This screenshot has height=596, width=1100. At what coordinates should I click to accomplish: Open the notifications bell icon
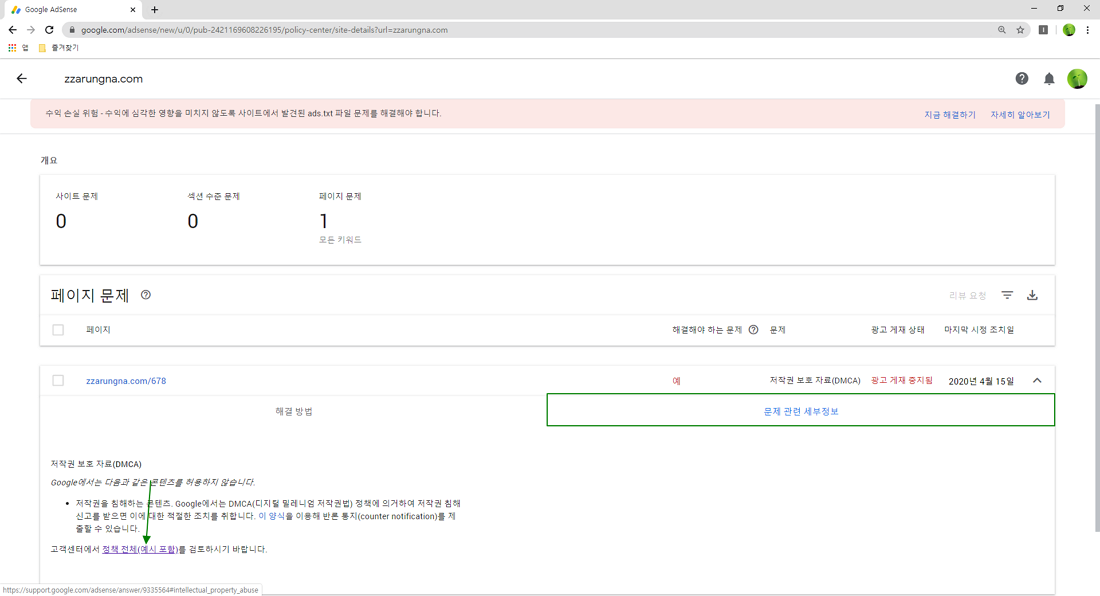pos(1049,79)
